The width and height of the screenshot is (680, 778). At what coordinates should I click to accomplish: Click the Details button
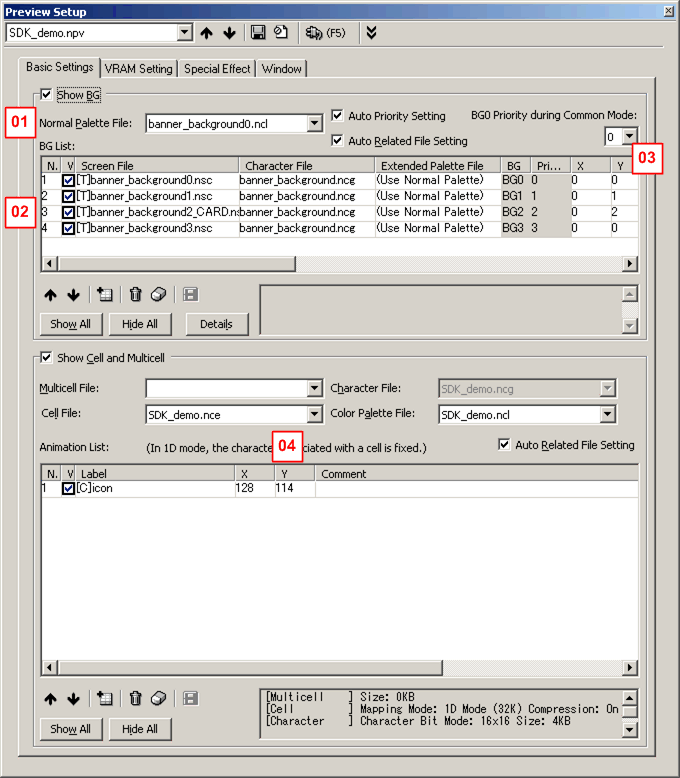tap(216, 324)
